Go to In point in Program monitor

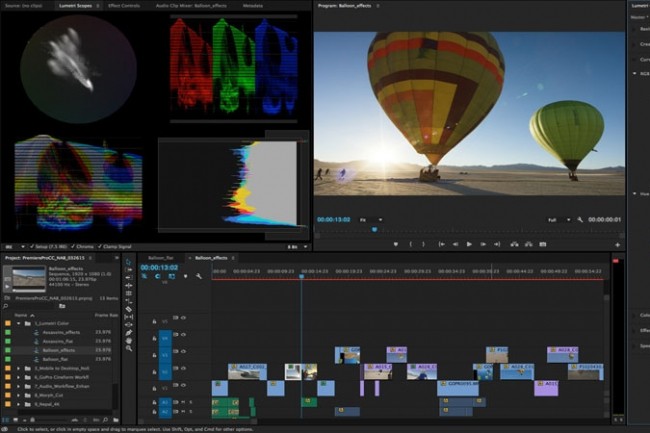click(x=442, y=244)
